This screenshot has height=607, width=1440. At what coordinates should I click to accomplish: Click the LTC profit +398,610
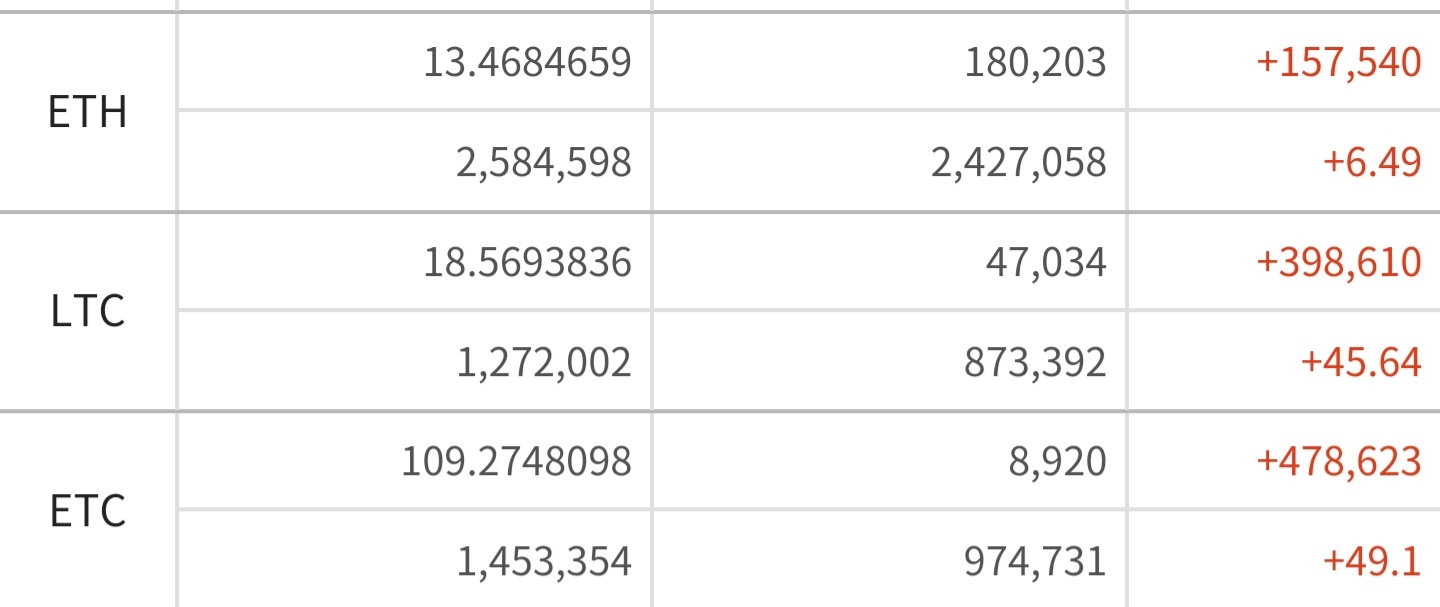click(1339, 263)
